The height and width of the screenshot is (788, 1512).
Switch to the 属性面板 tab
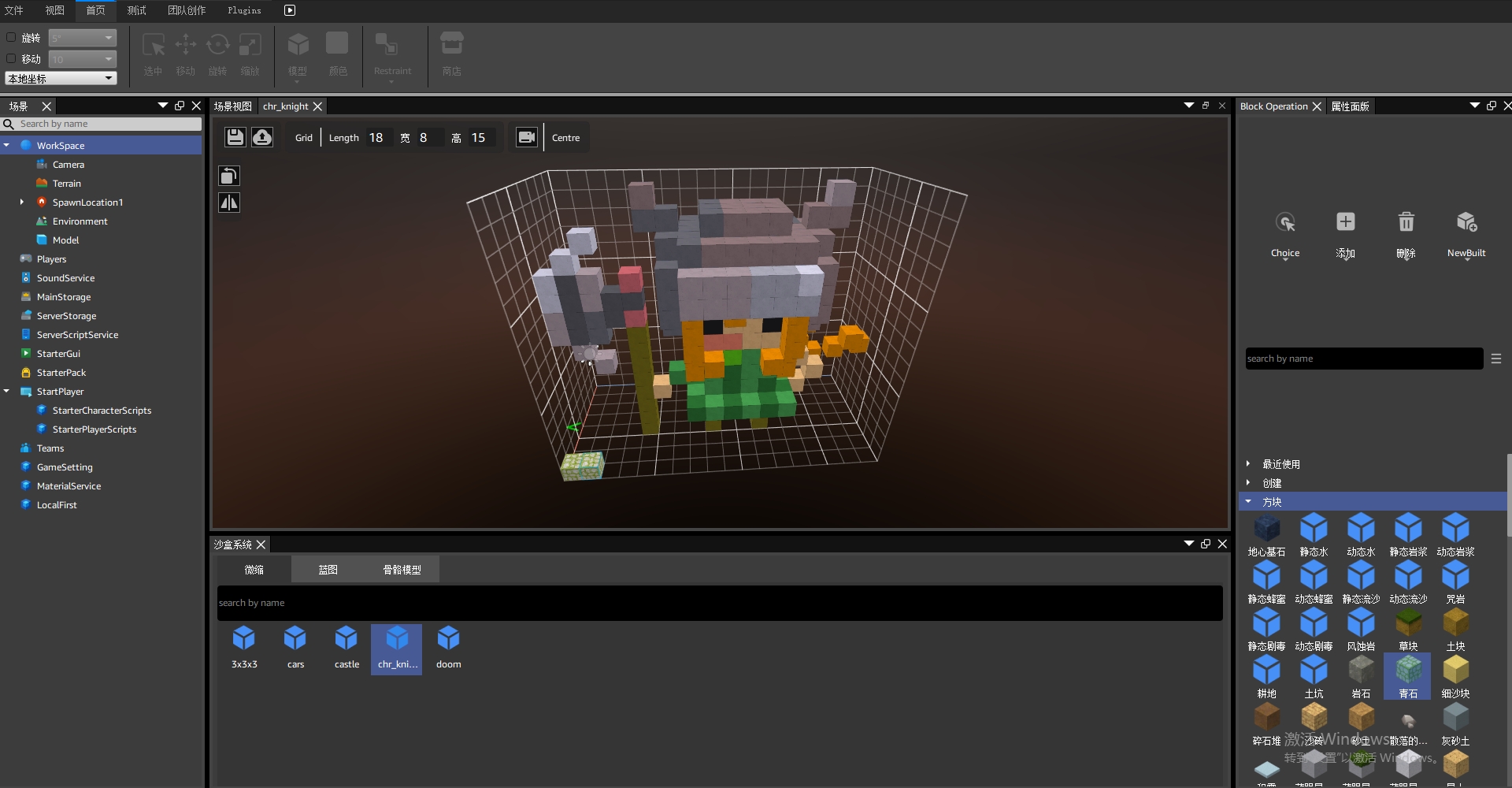point(1350,106)
